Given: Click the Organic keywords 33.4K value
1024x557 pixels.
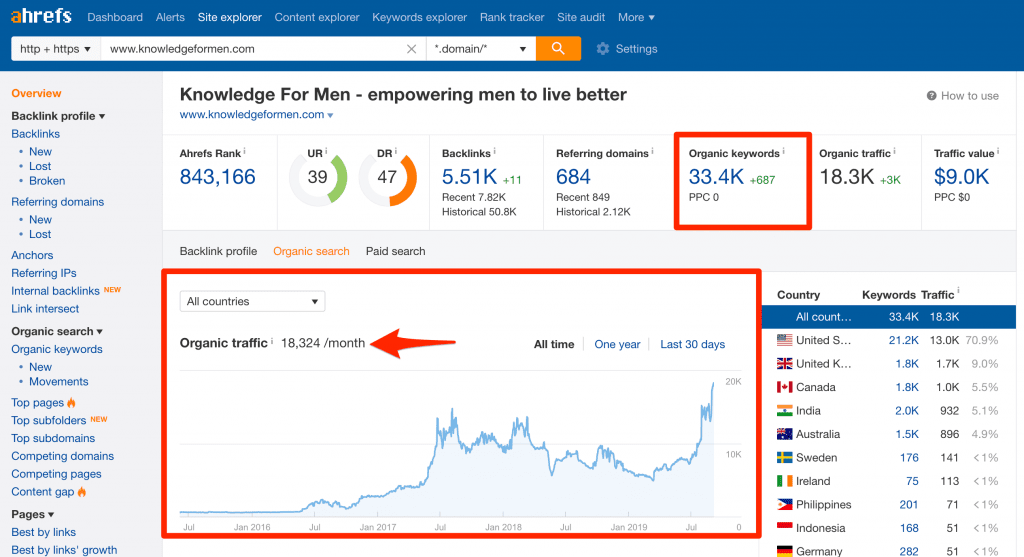Looking at the screenshot, I should [716, 177].
